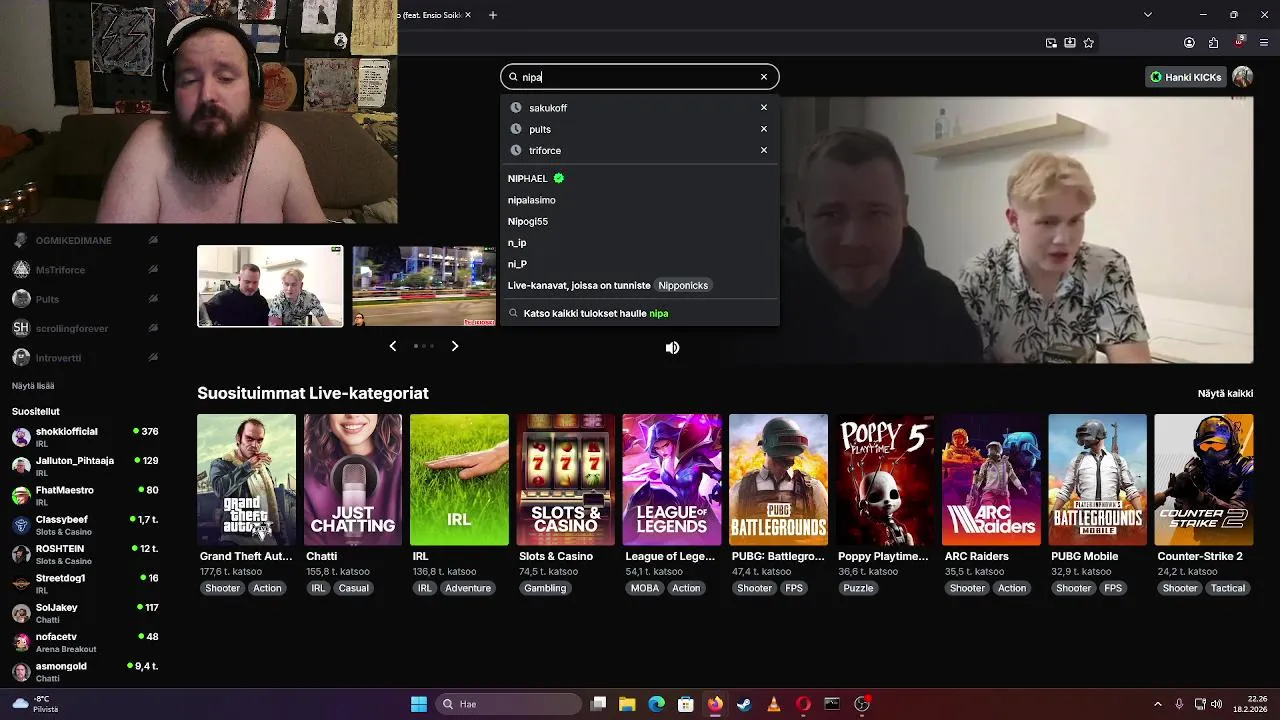This screenshot has width=1280, height=720.
Task: Open Counter-Strike 2 category title
Action: click(x=1200, y=556)
